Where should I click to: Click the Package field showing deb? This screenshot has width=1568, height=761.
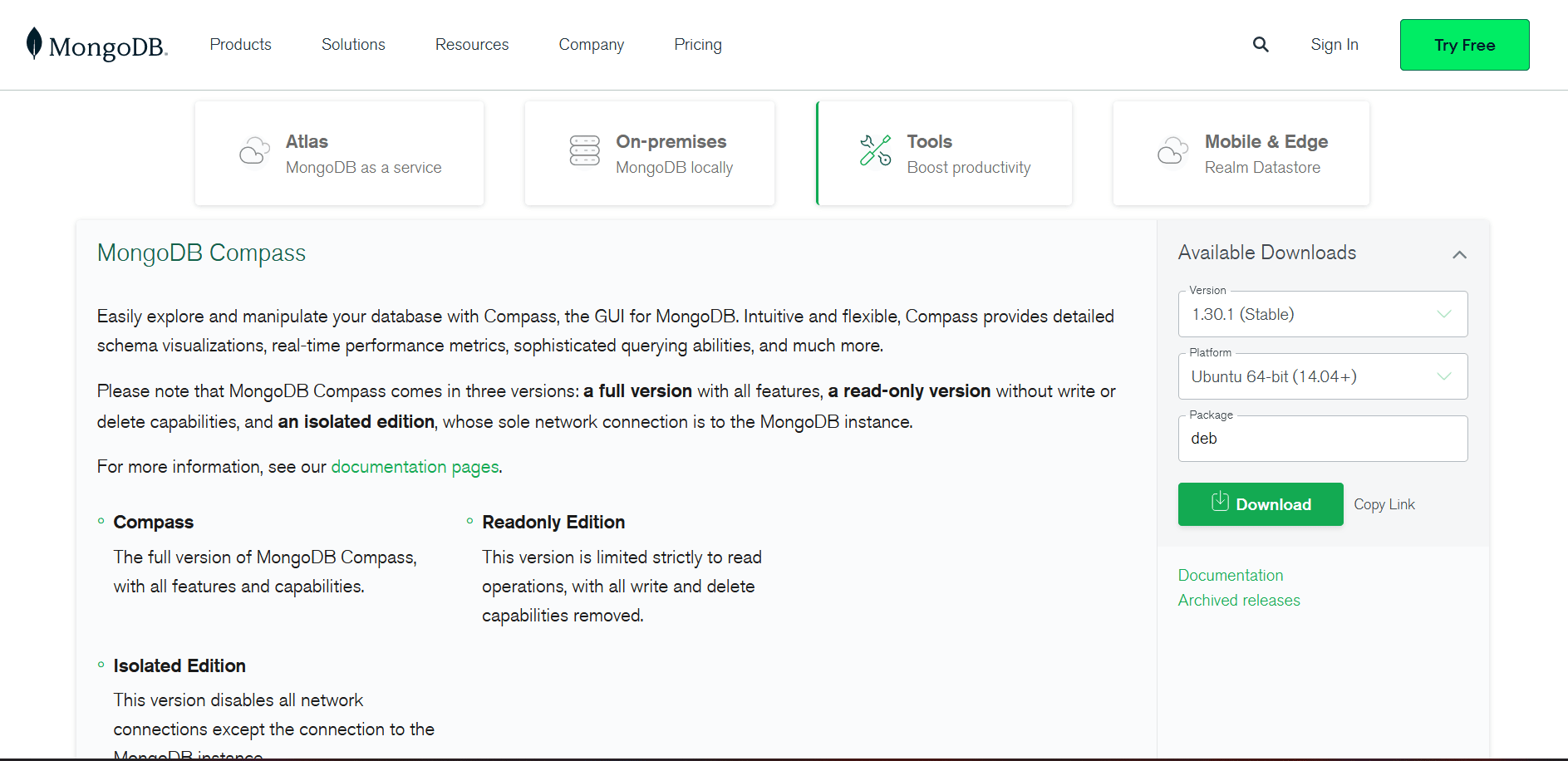[1323, 439]
